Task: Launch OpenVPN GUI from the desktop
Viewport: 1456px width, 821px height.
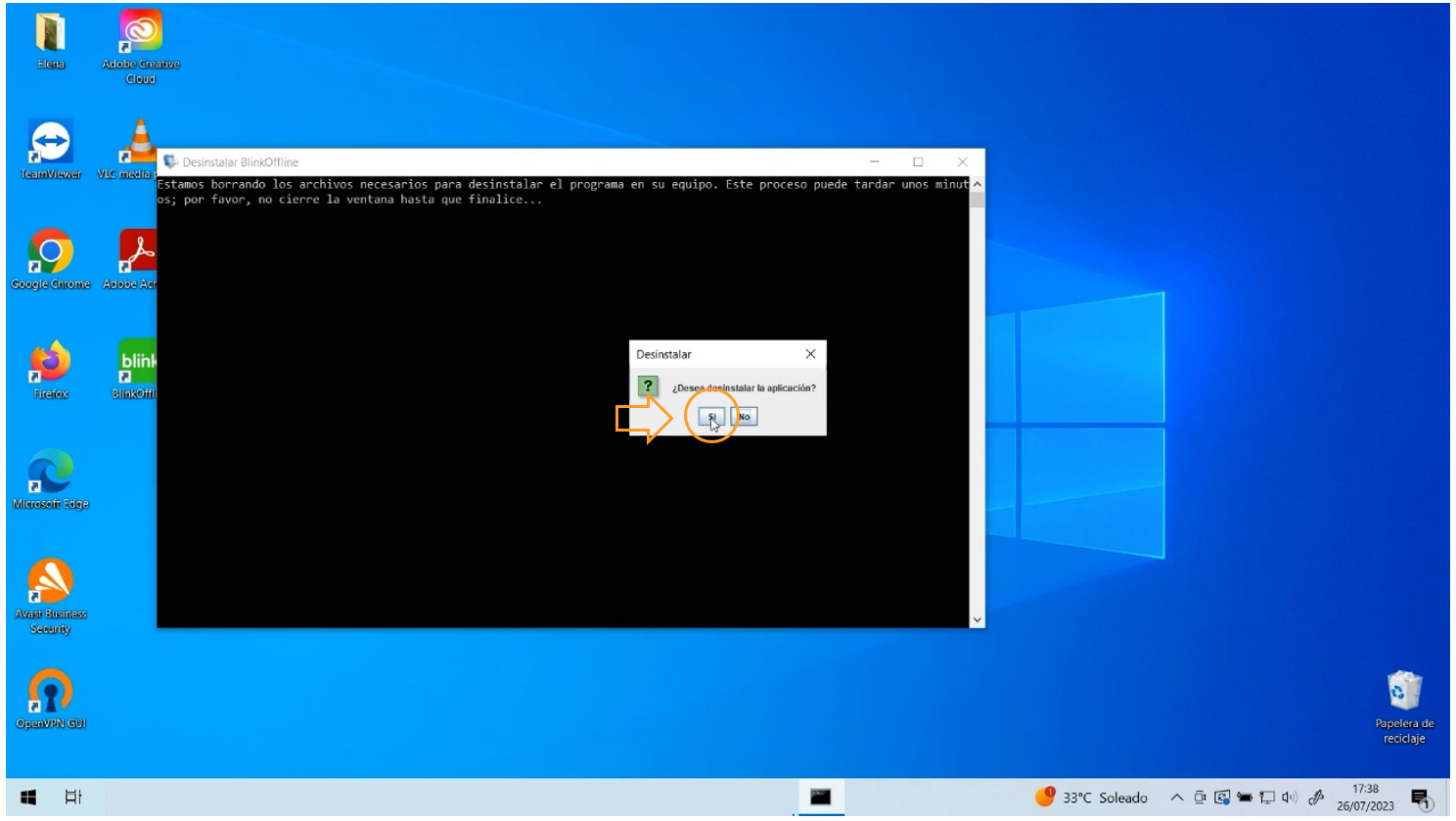Action: pyautogui.click(x=51, y=693)
